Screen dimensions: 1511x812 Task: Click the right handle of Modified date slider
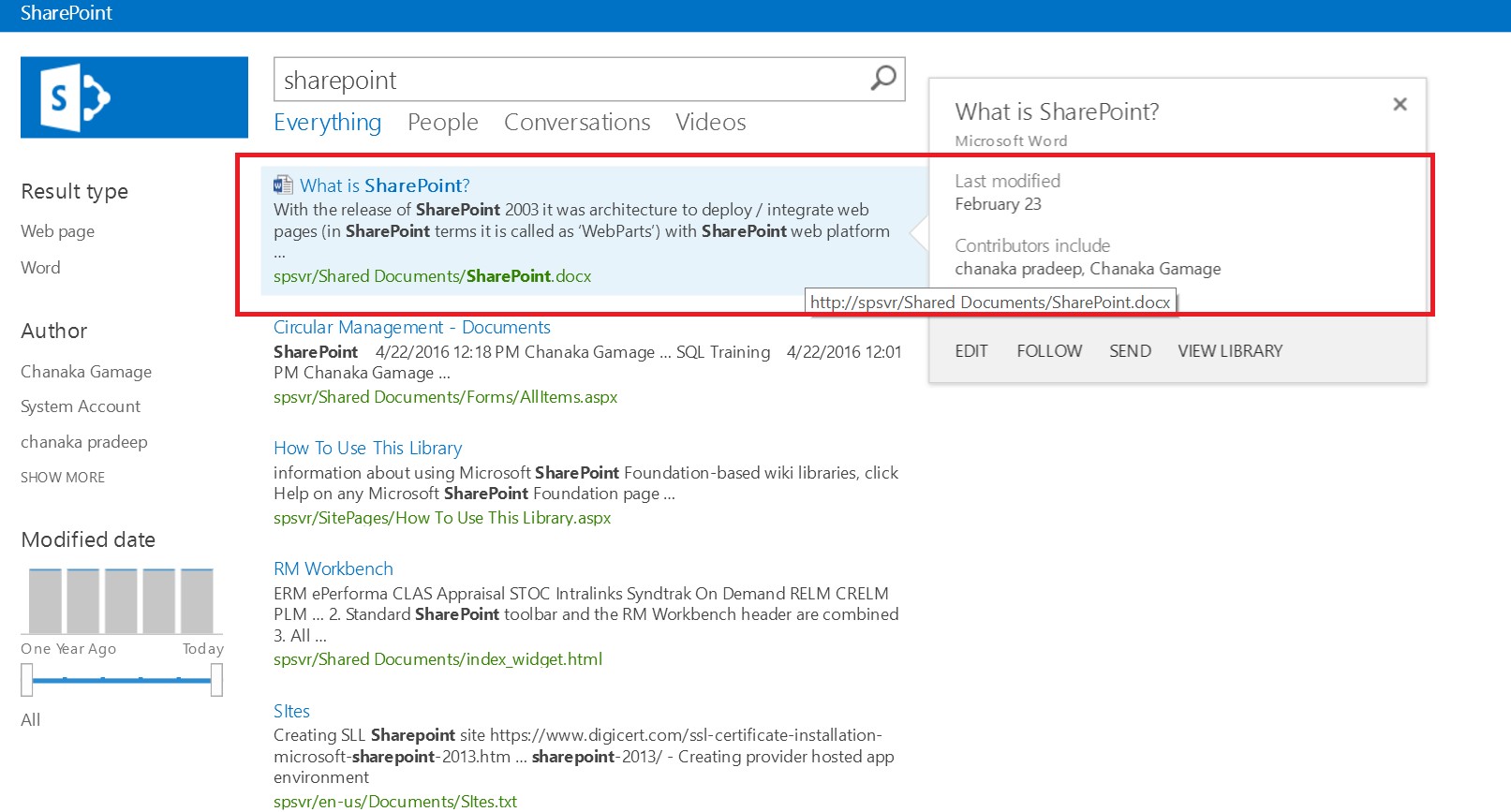click(217, 680)
